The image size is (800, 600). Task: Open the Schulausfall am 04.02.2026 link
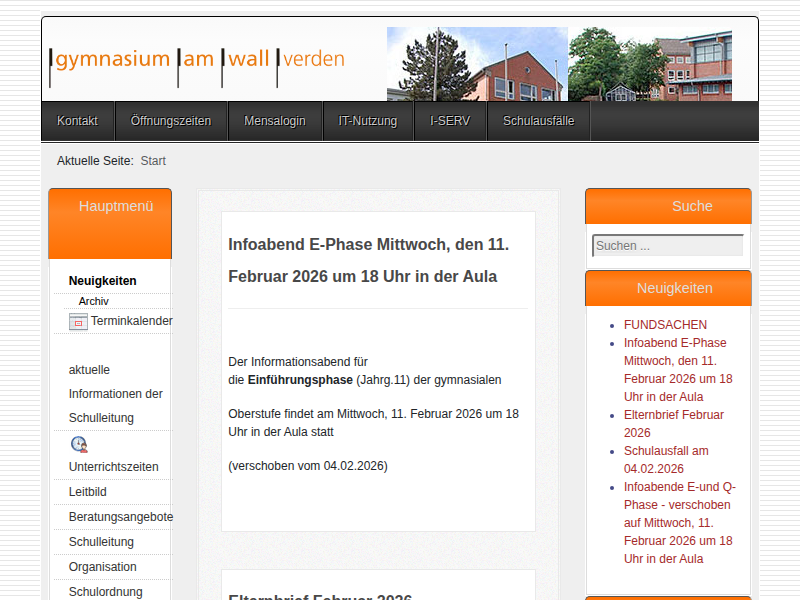click(x=666, y=459)
